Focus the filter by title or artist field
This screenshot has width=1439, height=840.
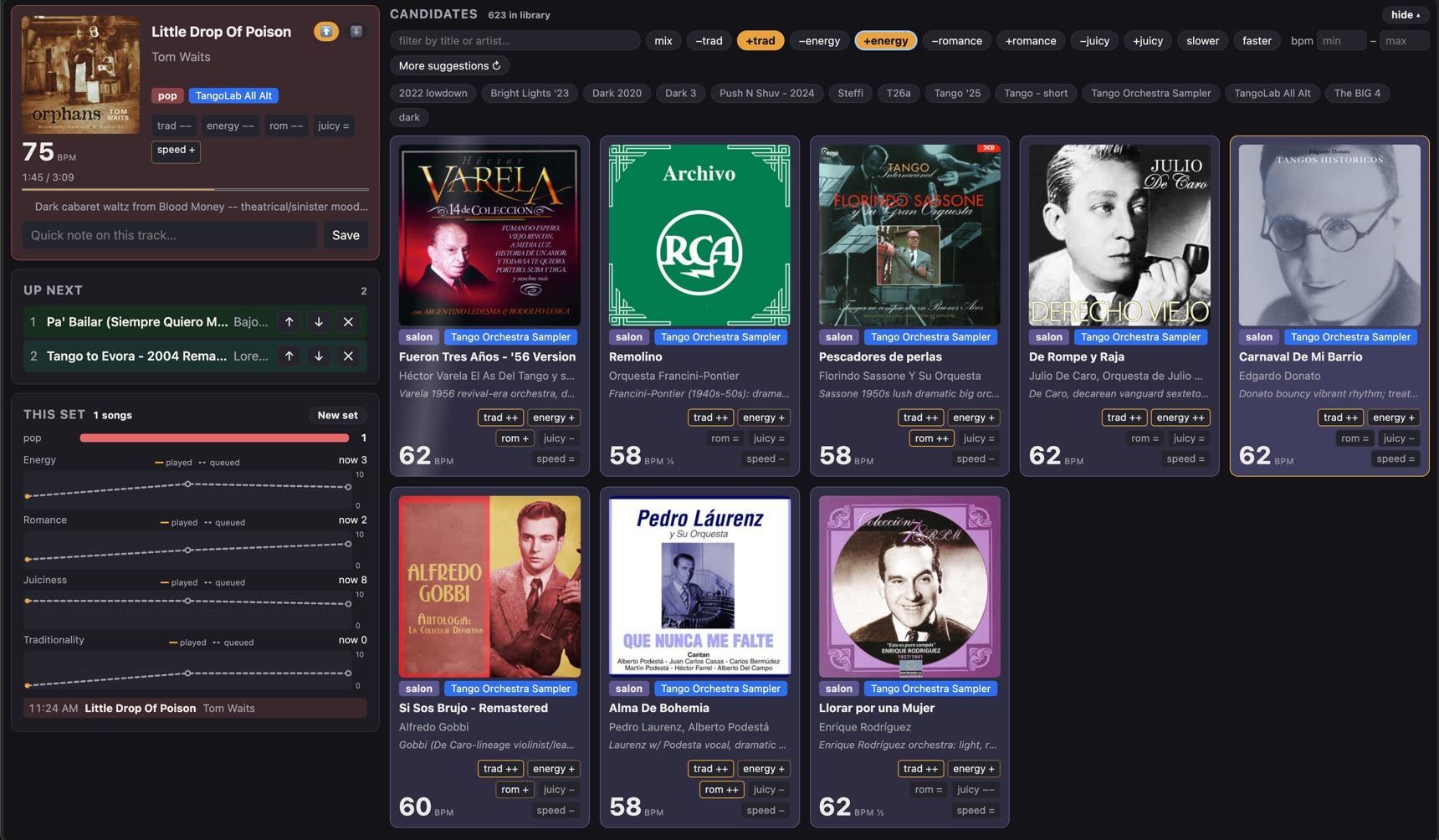(515, 40)
